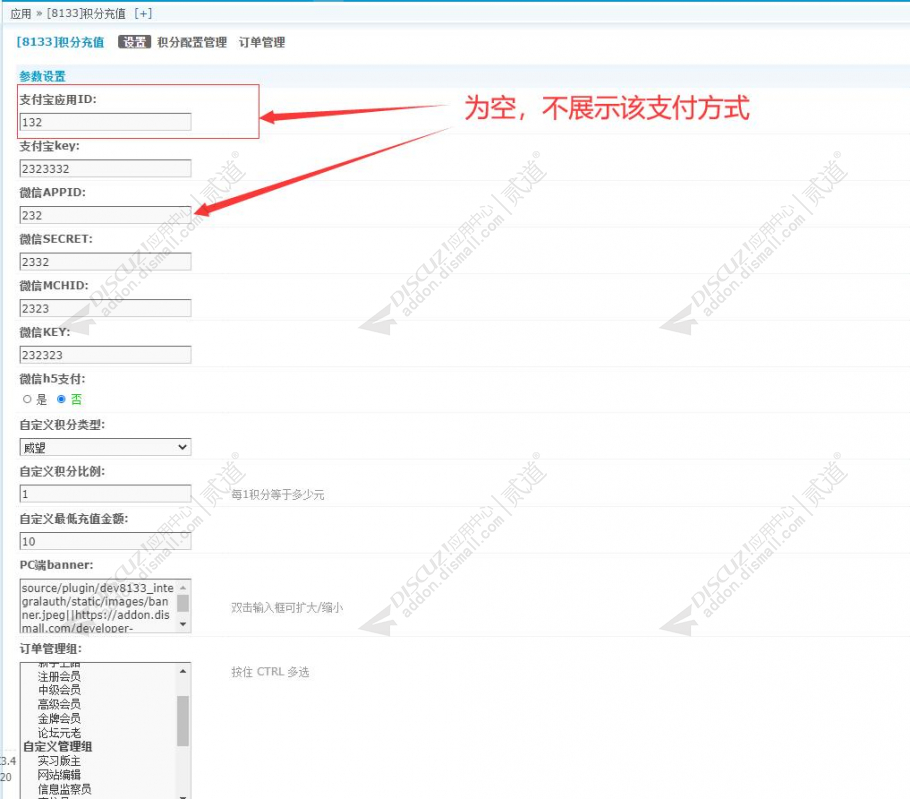910x799 pixels.
Task: Select 是 for 微信h5支付
Action: pyautogui.click(x=27, y=399)
